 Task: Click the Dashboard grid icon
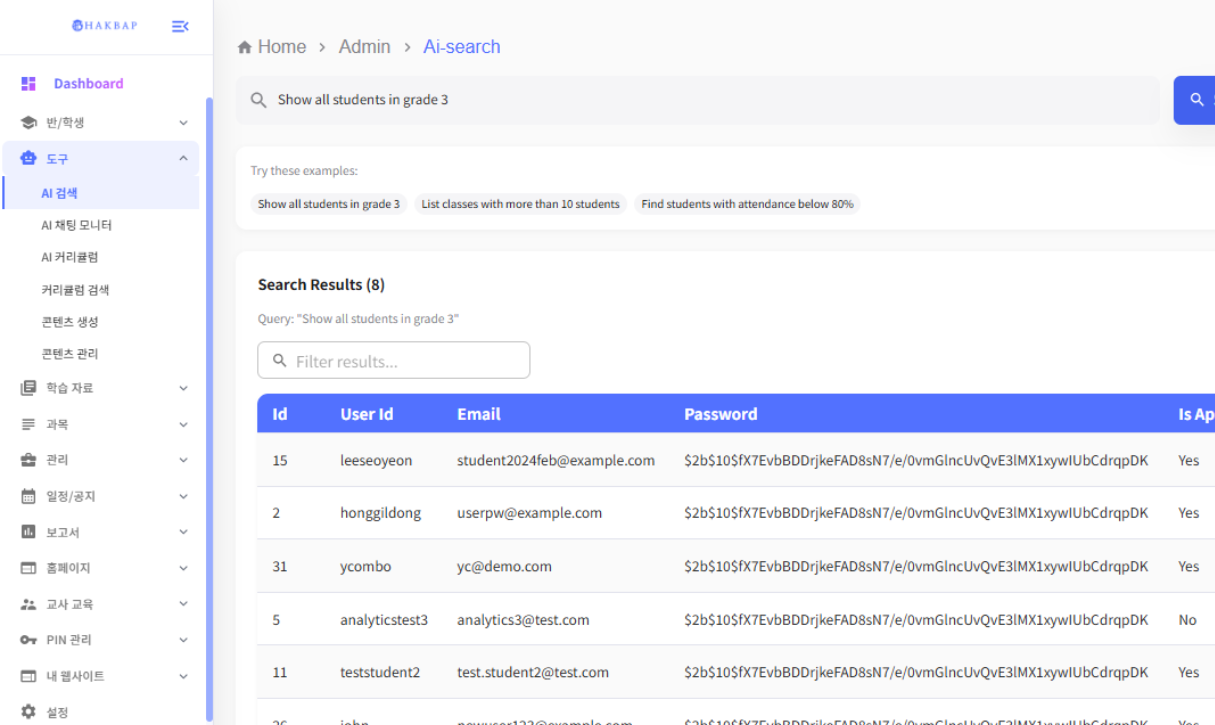(x=30, y=83)
